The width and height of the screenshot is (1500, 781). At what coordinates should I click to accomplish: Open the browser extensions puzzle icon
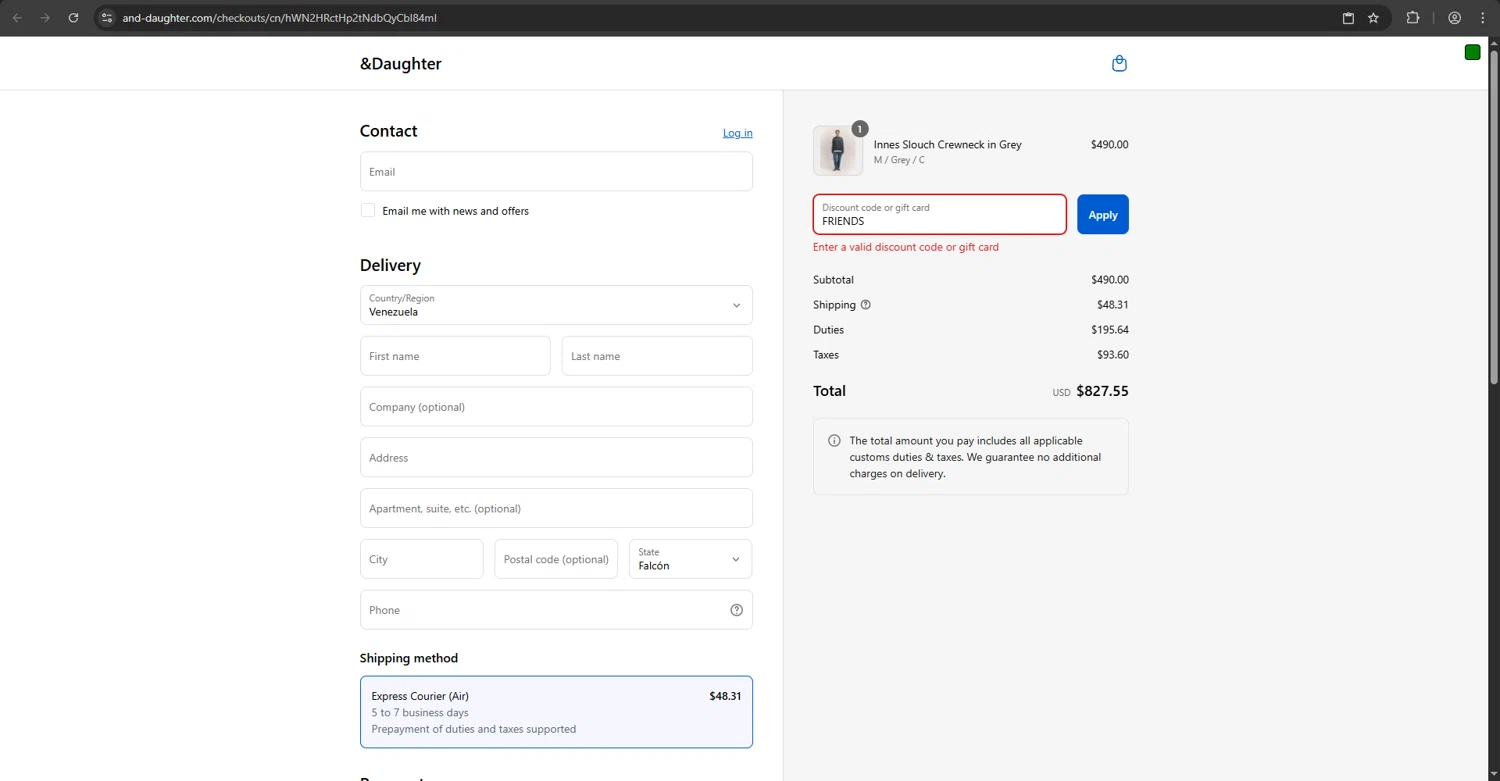1413,18
